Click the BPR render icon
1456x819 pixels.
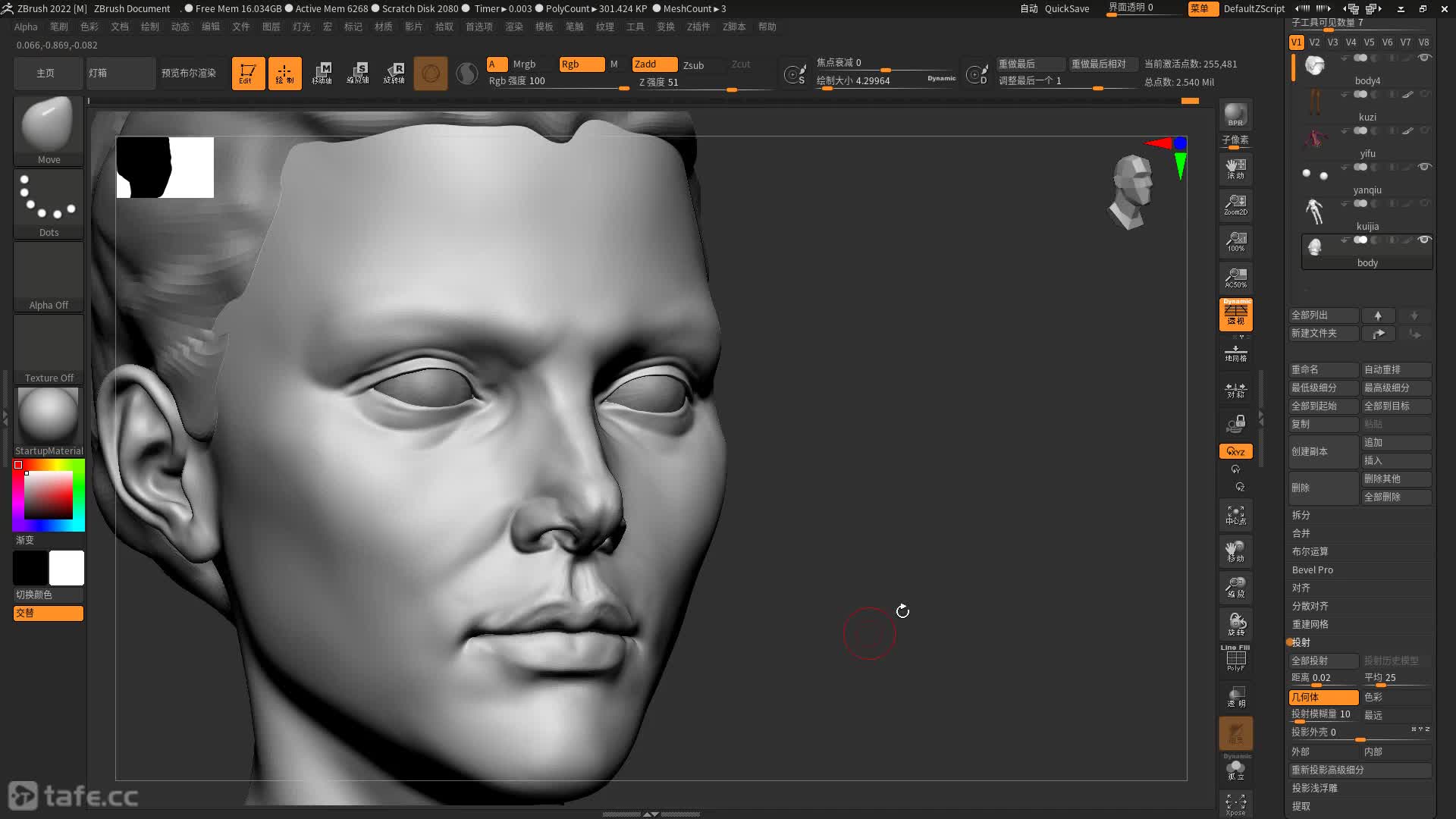click(x=1235, y=115)
